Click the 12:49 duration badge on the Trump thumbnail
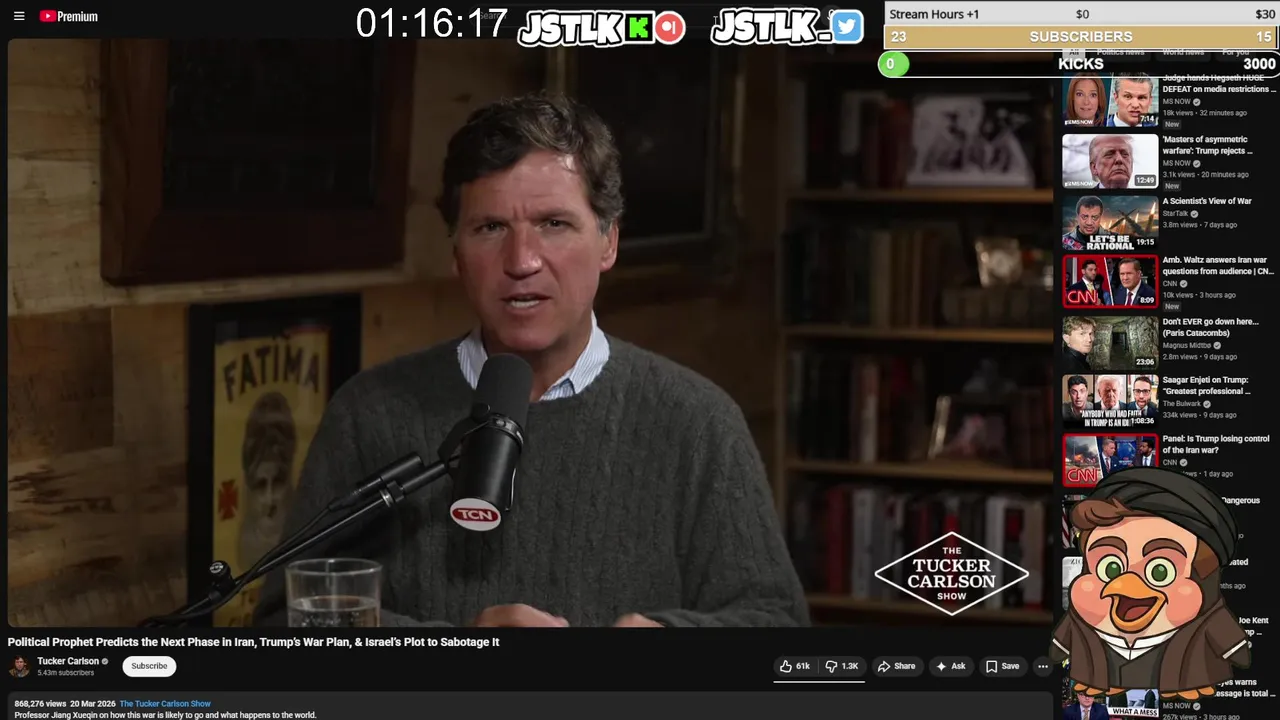The height and width of the screenshot is (720, 1280). (x=1145, y=181)
